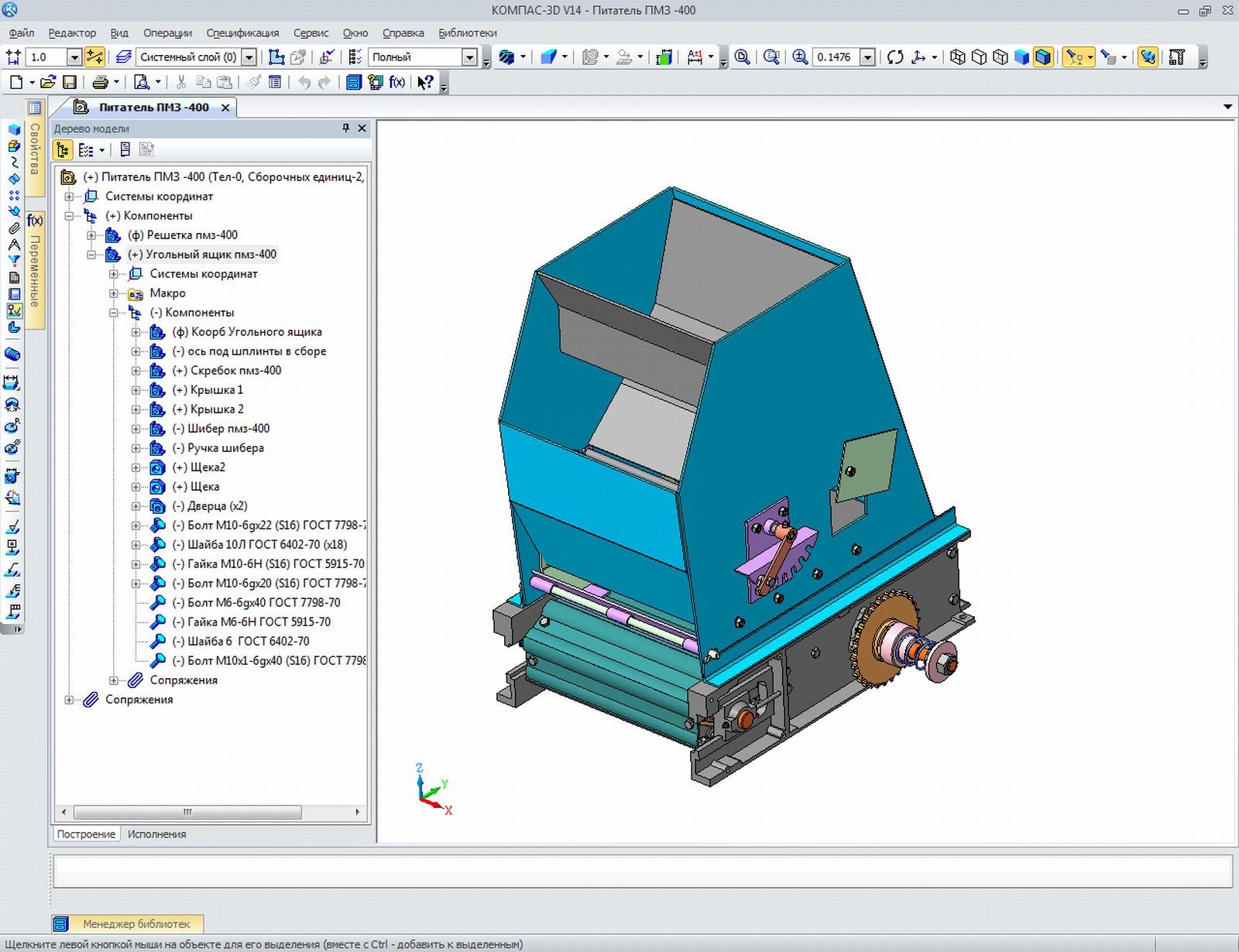
Task: Select the Filters funnel icon in sidebar
Action: pyautogui.click(x=14, y=261)
